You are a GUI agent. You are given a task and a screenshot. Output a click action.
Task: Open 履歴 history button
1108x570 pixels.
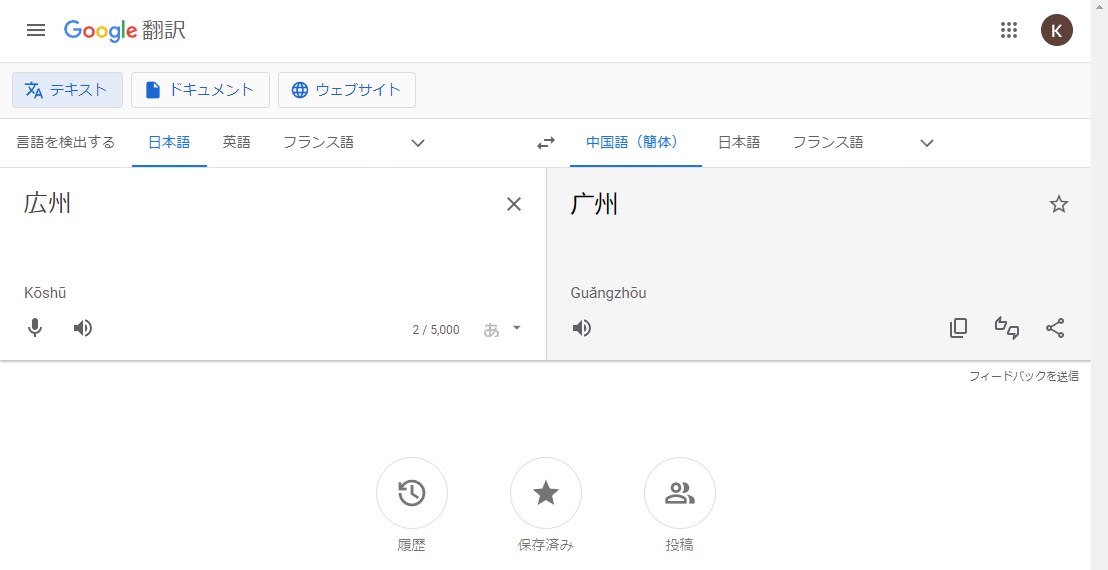point(411,493)
